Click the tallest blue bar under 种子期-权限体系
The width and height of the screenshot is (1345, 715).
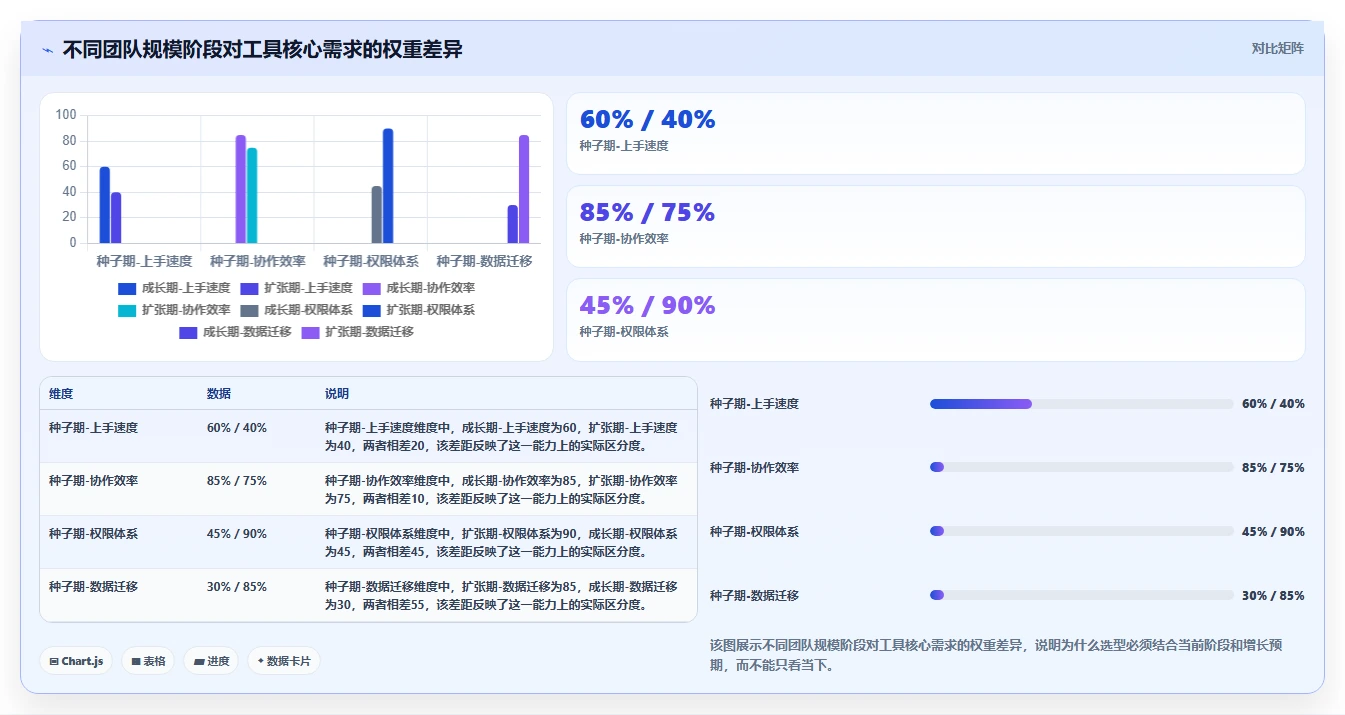pos(388,186)
